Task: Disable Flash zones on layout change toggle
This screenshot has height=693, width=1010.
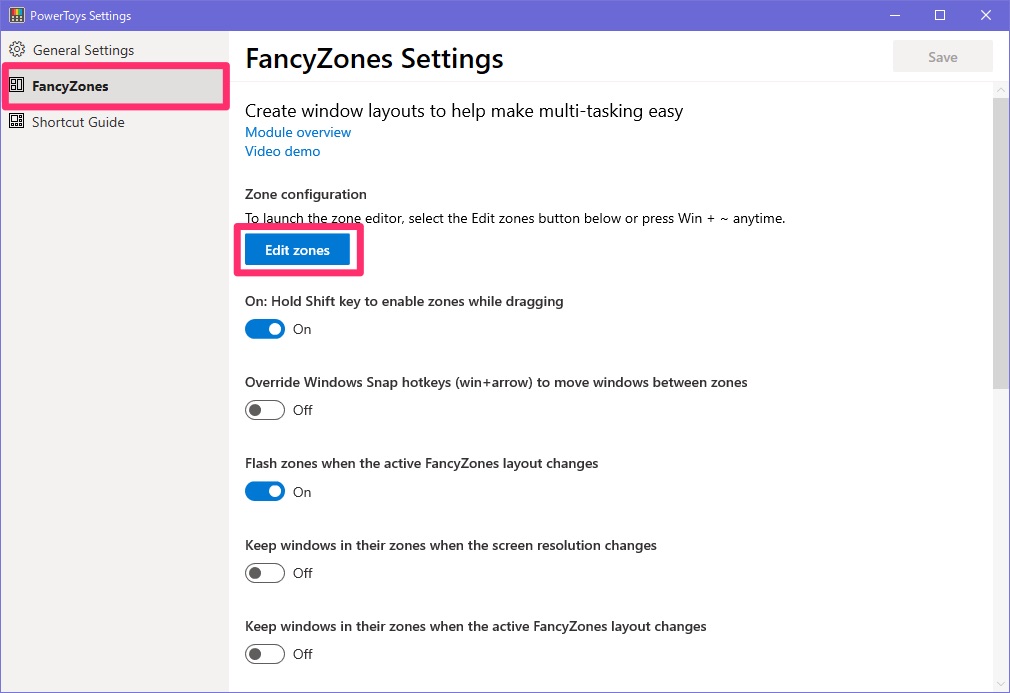Action: point(265,491)
